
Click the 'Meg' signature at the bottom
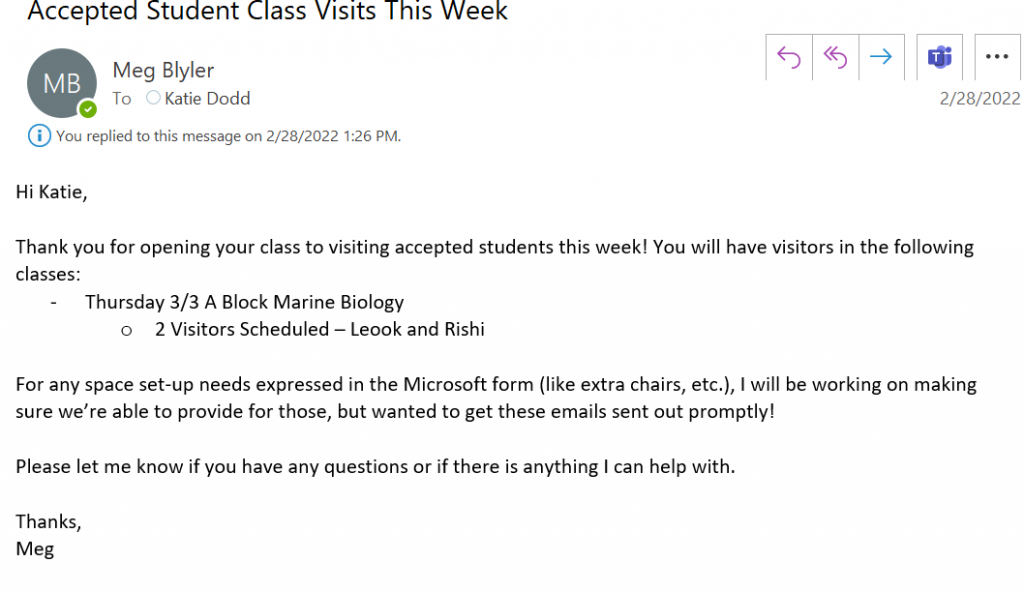(35, 549)
